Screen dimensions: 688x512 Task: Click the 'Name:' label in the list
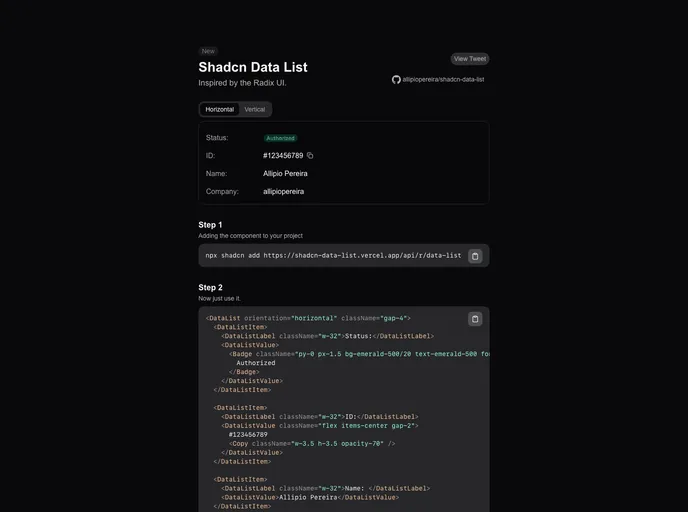[x=216, y=174]
